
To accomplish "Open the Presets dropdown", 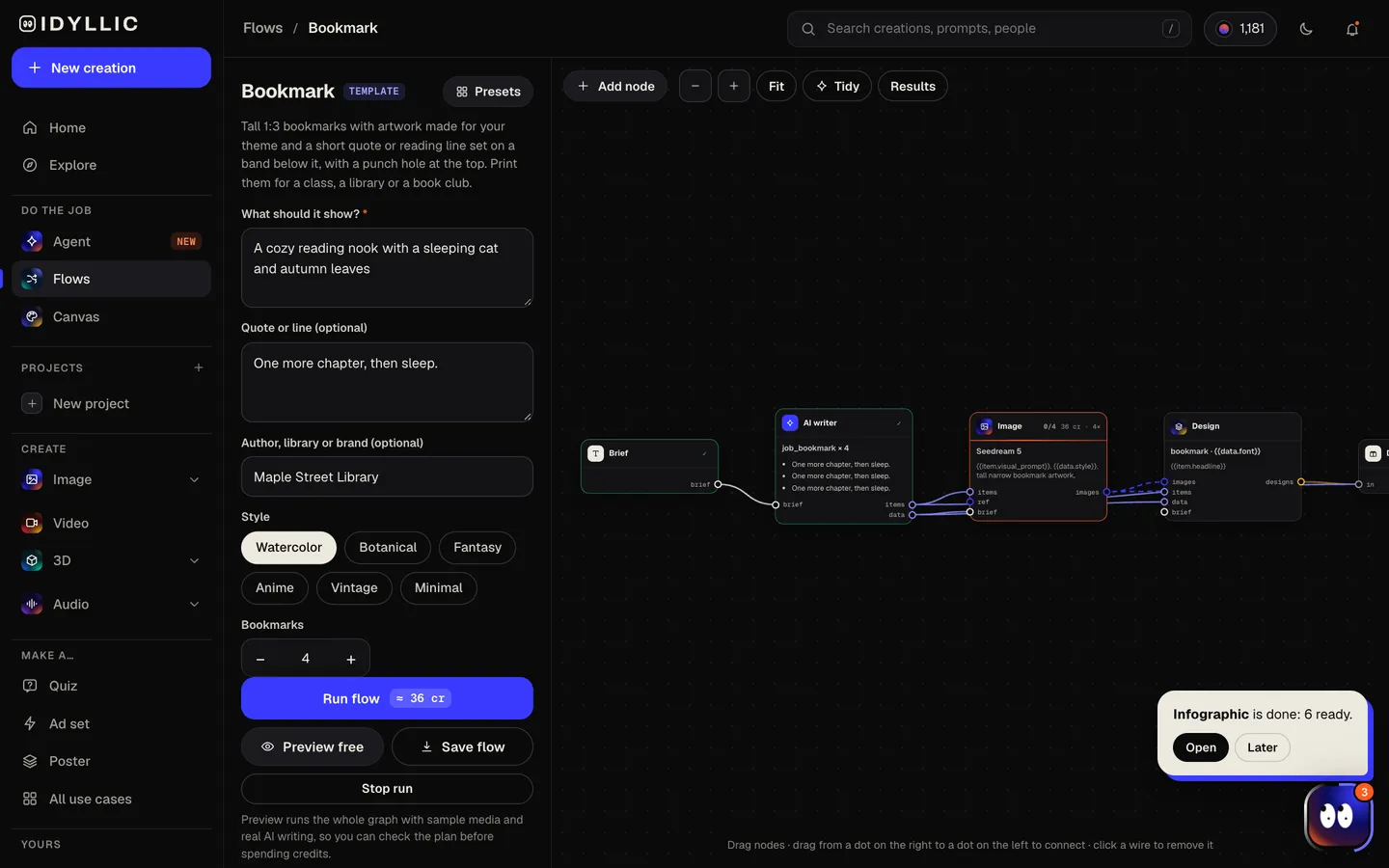I will coord(488,92).
